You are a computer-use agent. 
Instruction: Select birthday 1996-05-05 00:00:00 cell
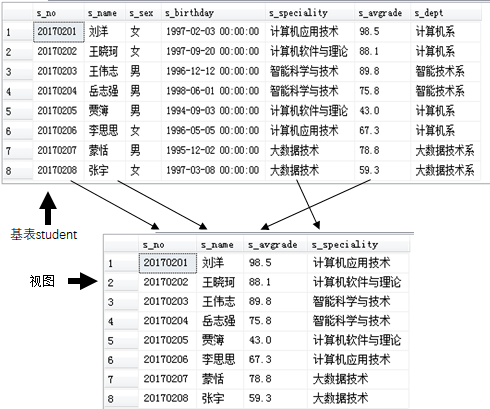[x=213, y=130]
